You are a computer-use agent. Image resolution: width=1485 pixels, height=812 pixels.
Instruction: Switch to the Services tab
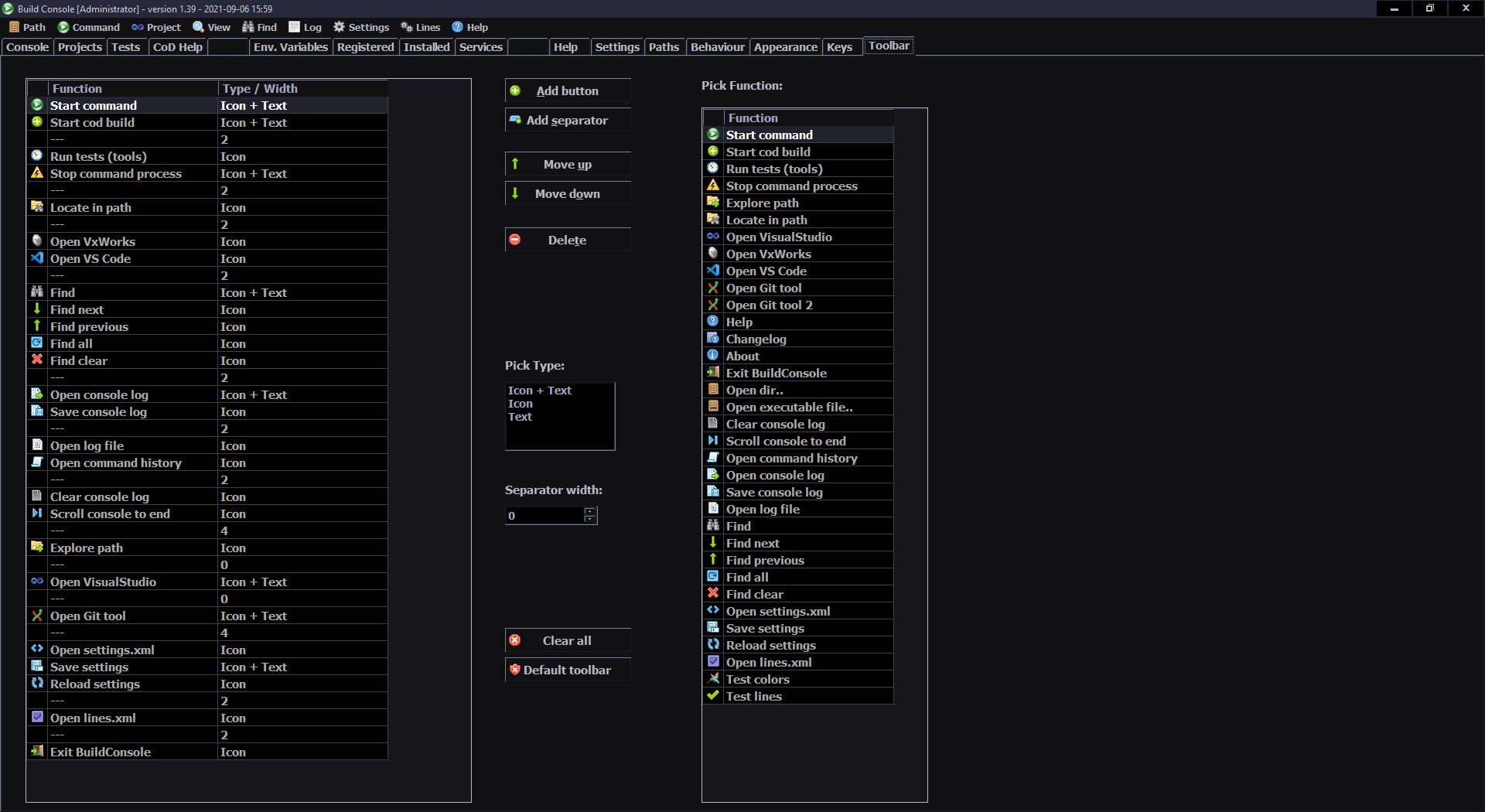click(481, 47)
